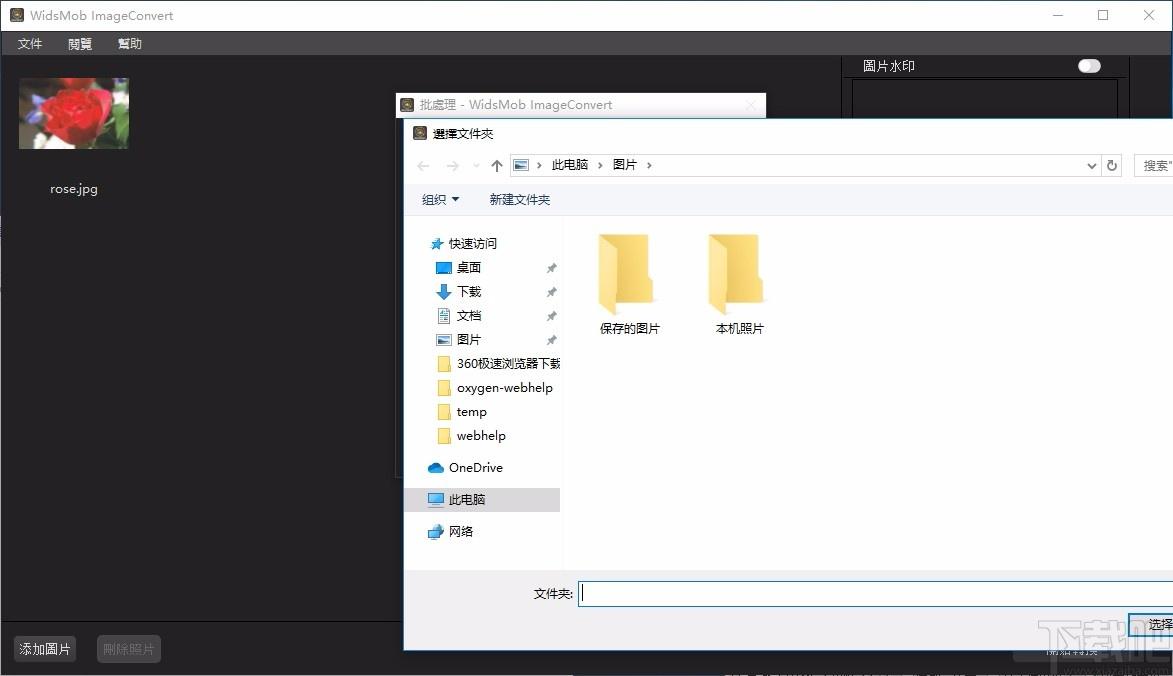Click pin icon next to 图片
Screen dimensions: 1173x676
tap(551, 339)
